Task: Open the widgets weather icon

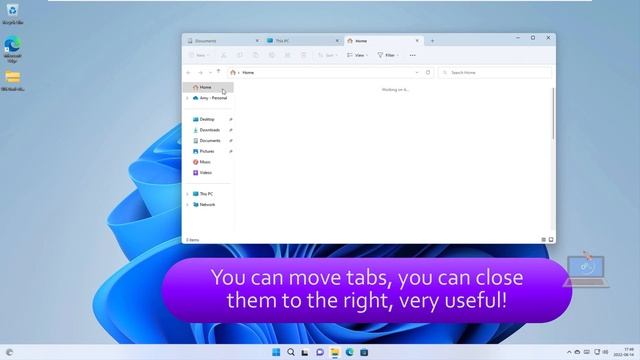Action: 9,352
